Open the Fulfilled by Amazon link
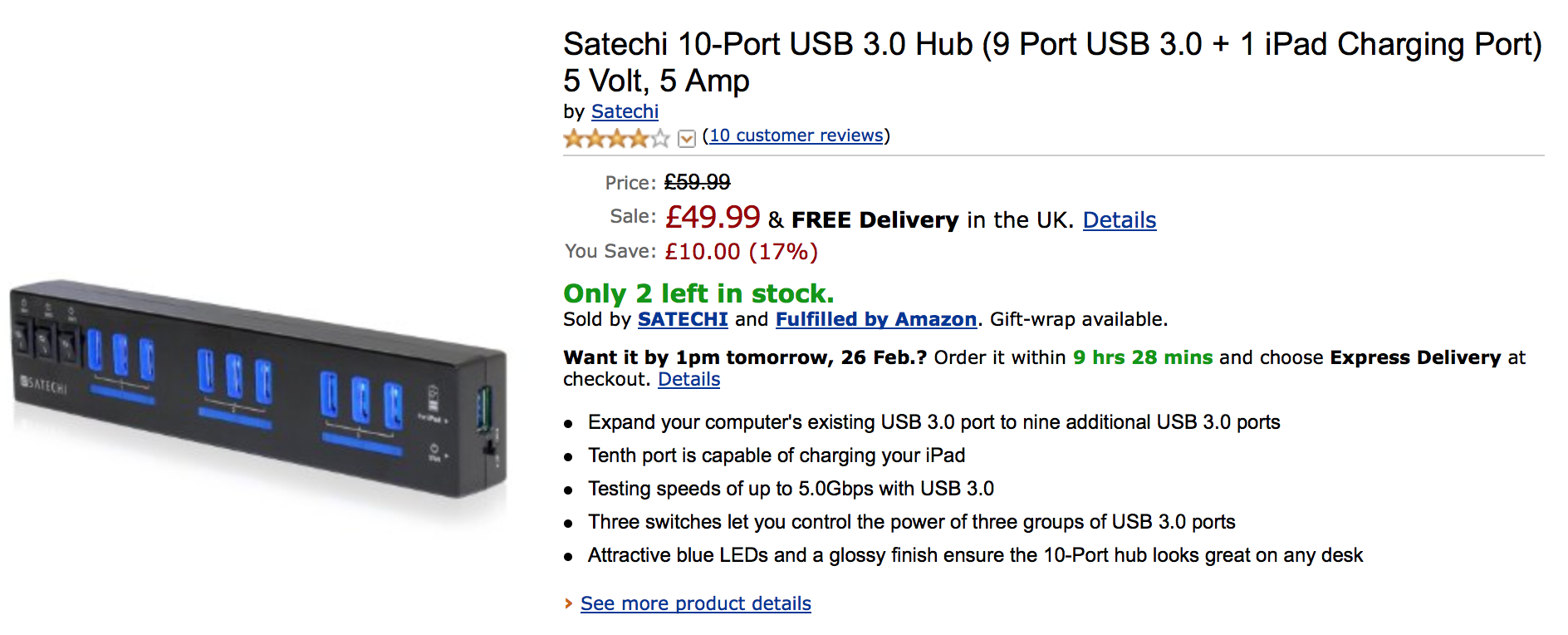Viewport: 1568px width, 635px height. point(875,319)
